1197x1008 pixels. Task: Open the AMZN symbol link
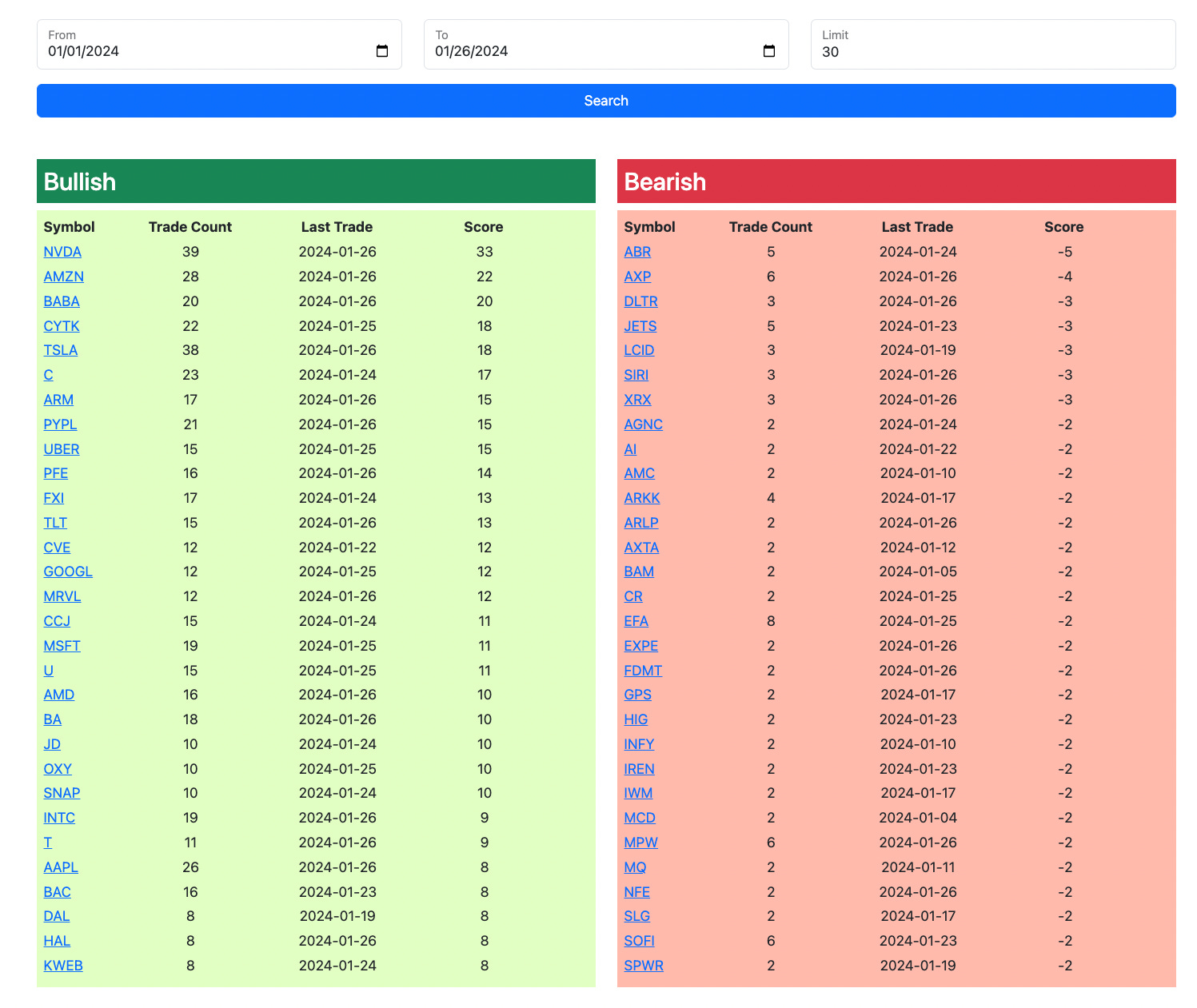pos(64,277)
